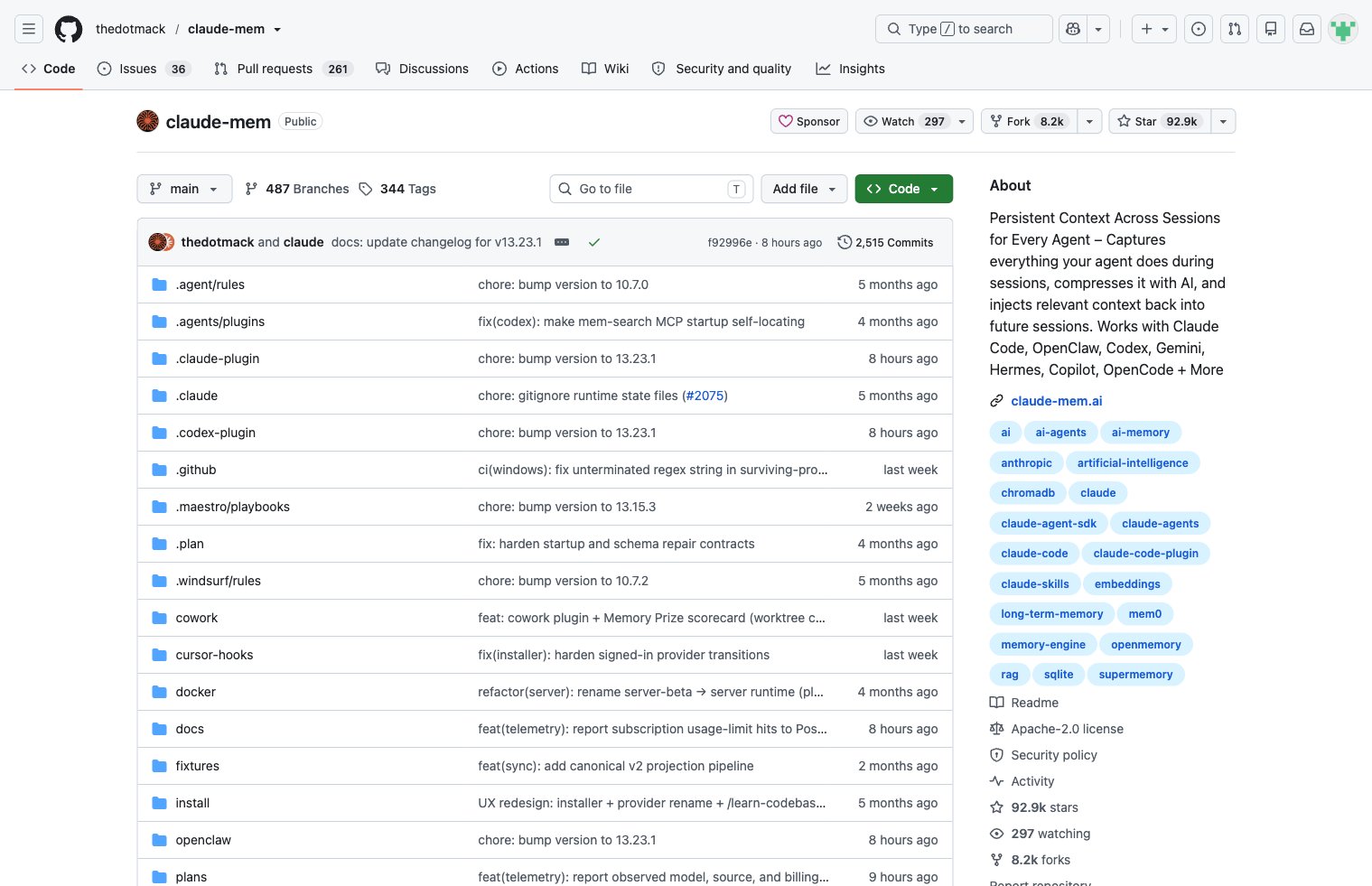1372x886 pixels.
Task: Open the create new plus dropdown
Action: pyautogui.click(x=1154, y=29)
